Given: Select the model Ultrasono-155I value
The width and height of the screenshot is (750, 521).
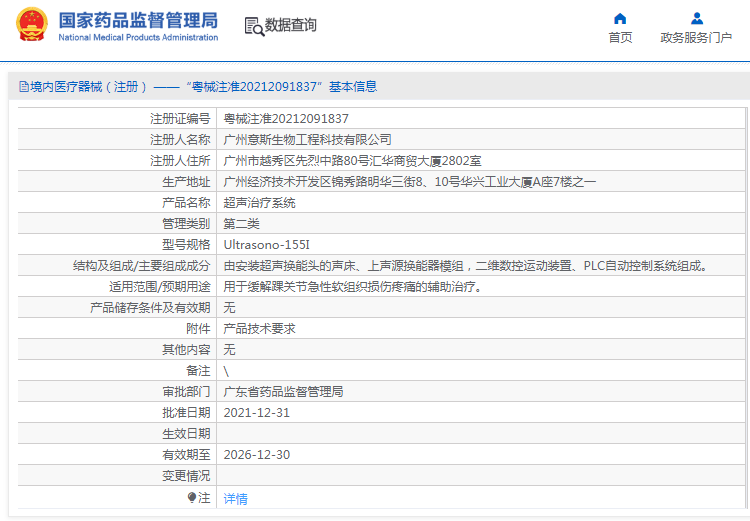Looking at the screenshot, I should (266, 244).
